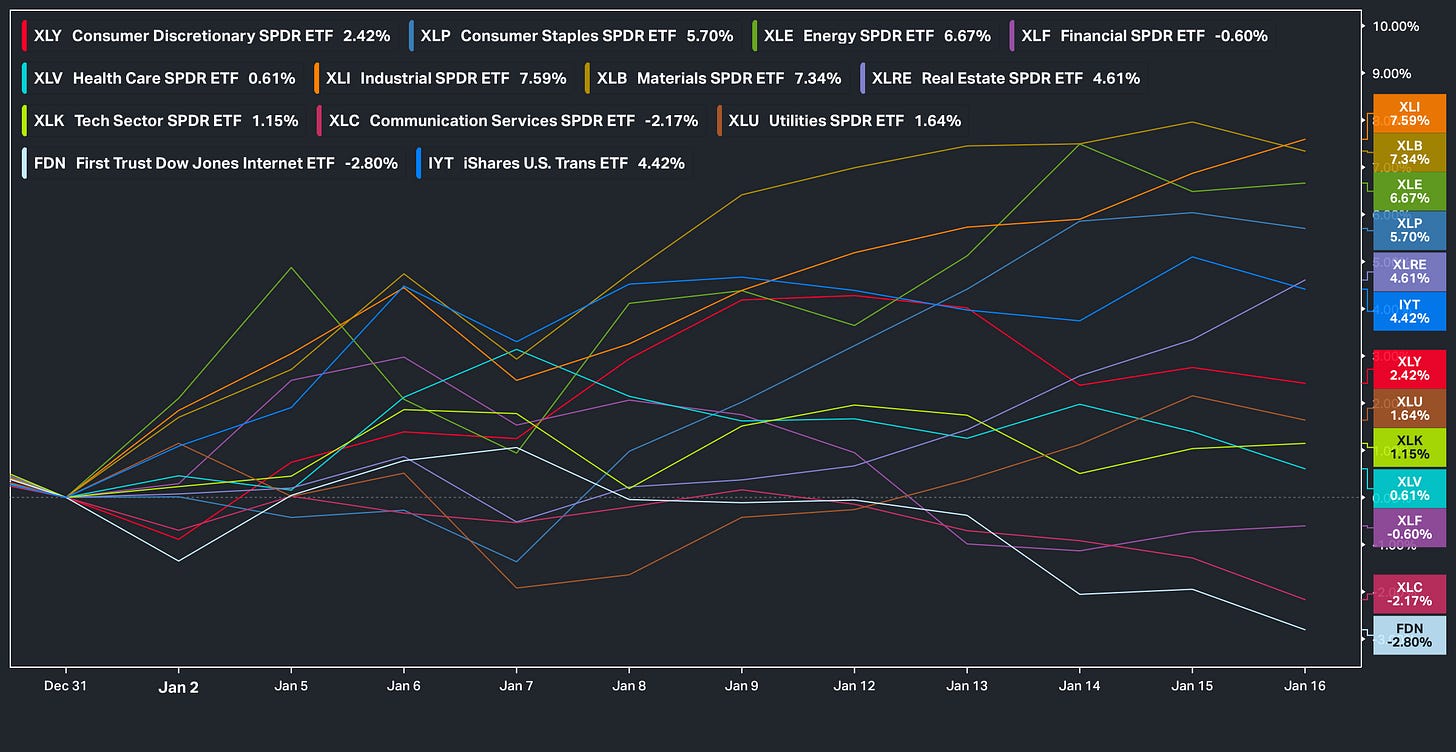Click the Jan 13 date label
Image resolution: width=1456 pixels, height=752 pixels.
[x=966, y=686]
